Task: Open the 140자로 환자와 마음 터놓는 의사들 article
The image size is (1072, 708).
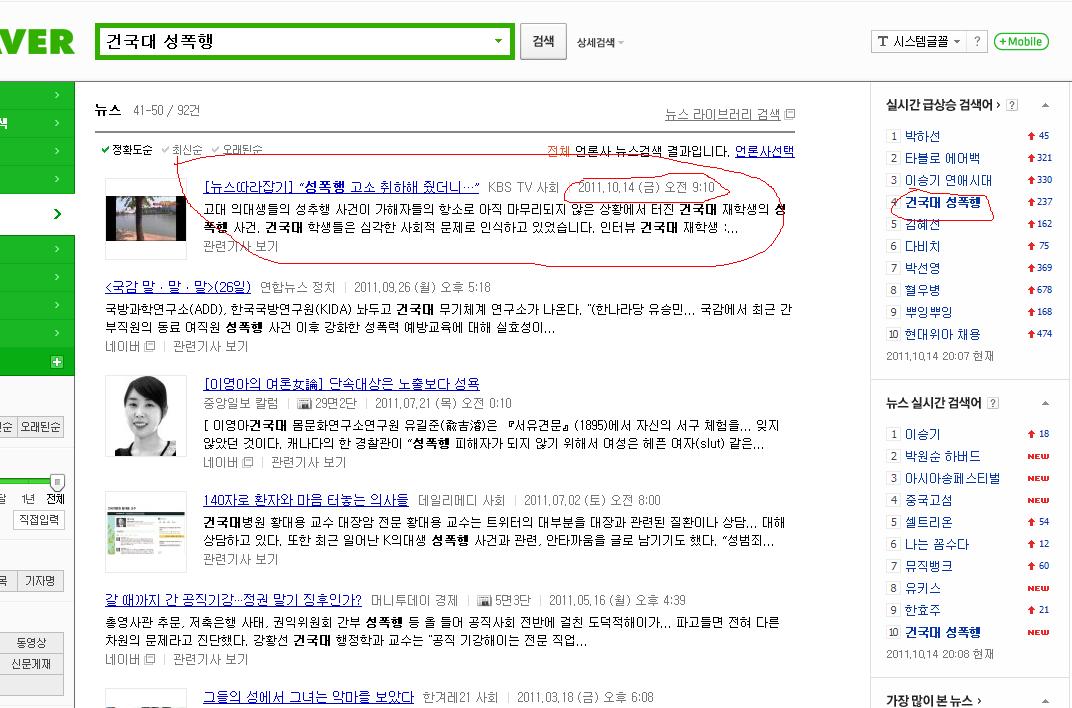Action: click(x=306, y=500)
